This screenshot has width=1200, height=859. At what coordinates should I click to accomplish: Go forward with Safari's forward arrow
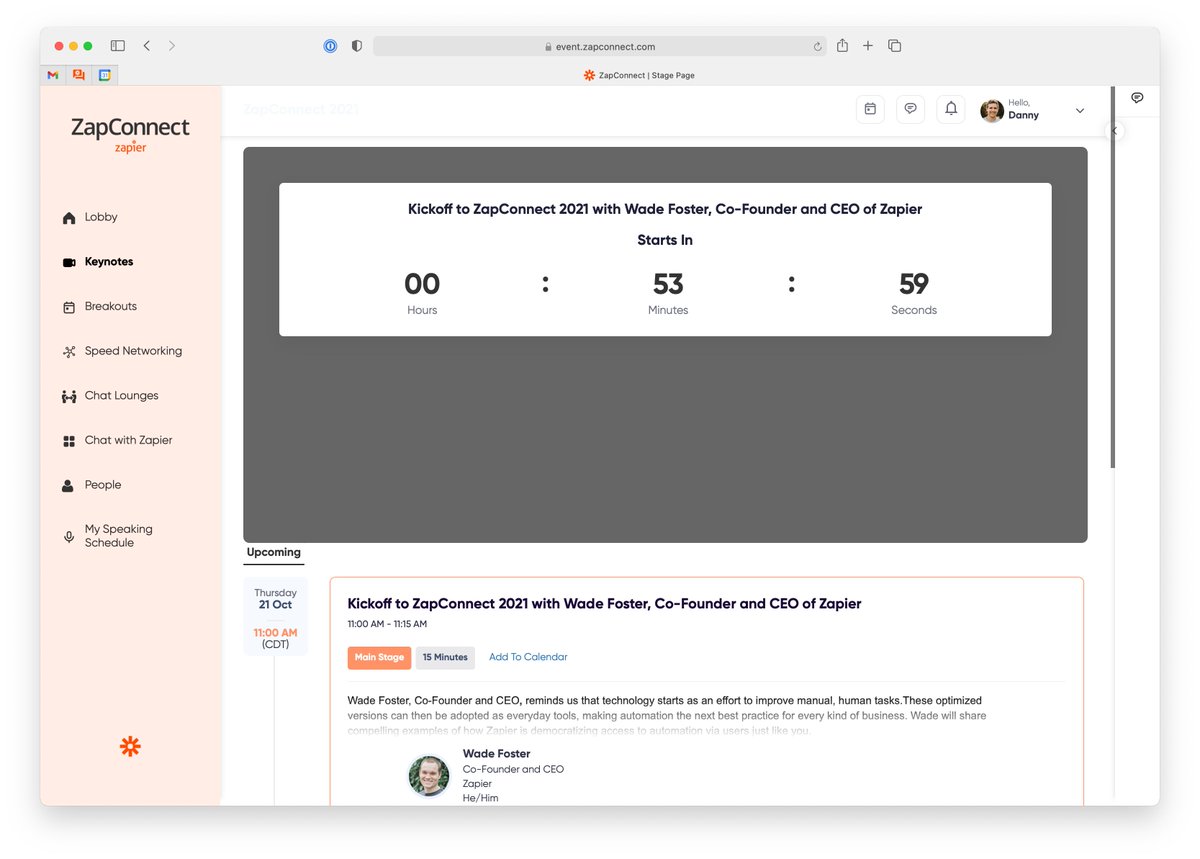coord(172,46)
